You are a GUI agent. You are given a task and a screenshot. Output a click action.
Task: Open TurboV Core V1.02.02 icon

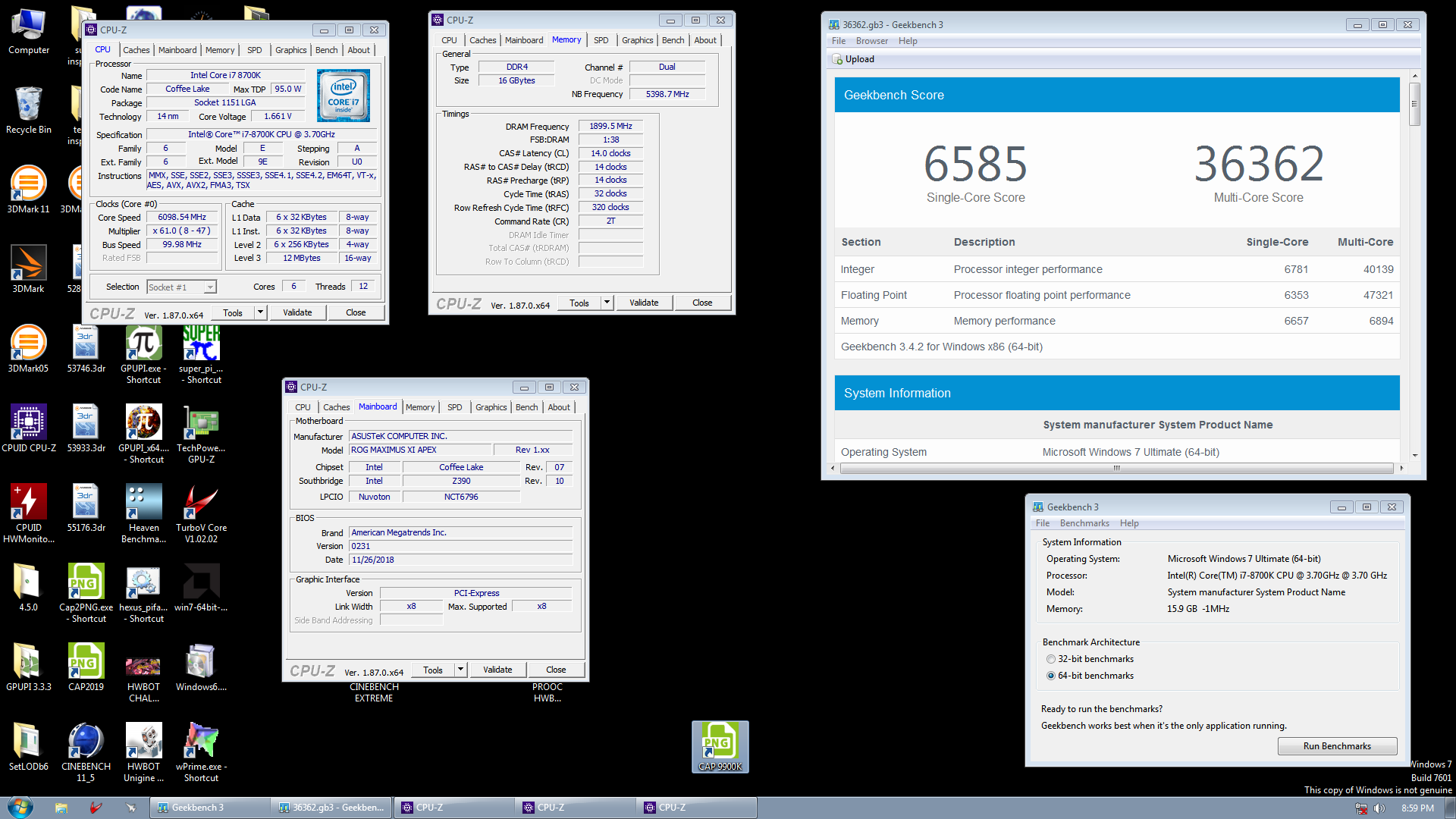(201, 513)
